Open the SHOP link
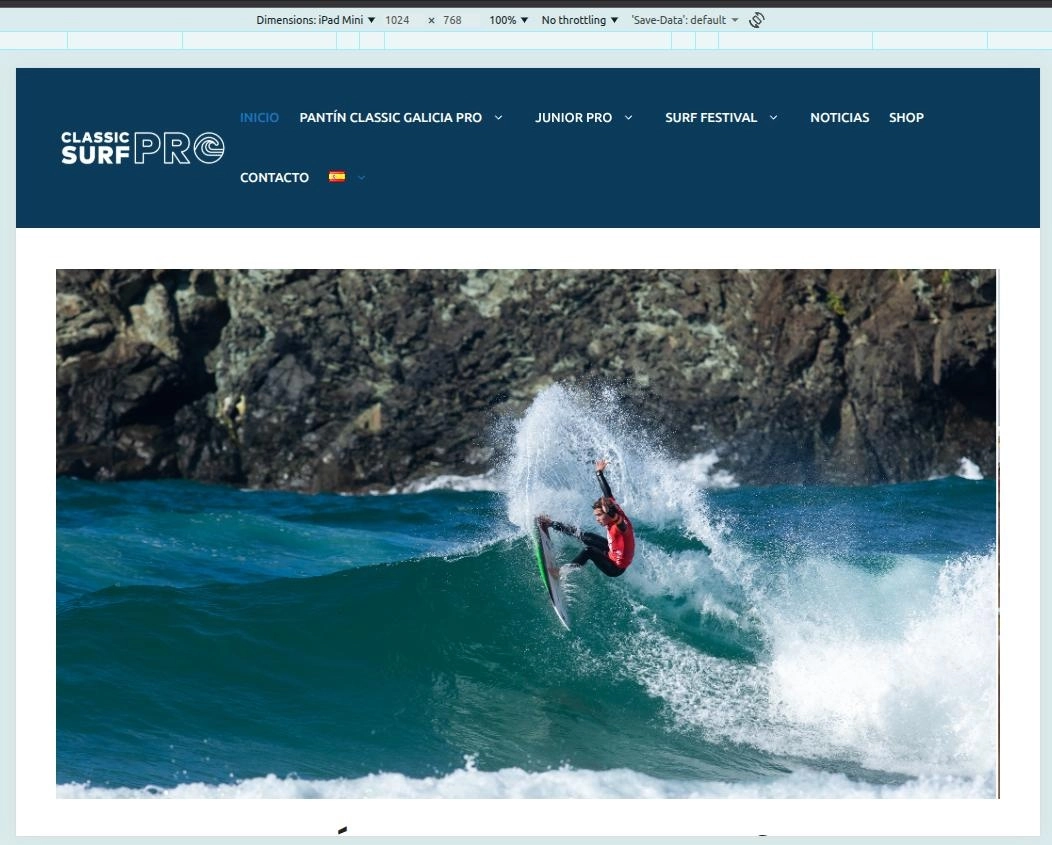Viewport: 1052px width, 845px height. point(906,118)
